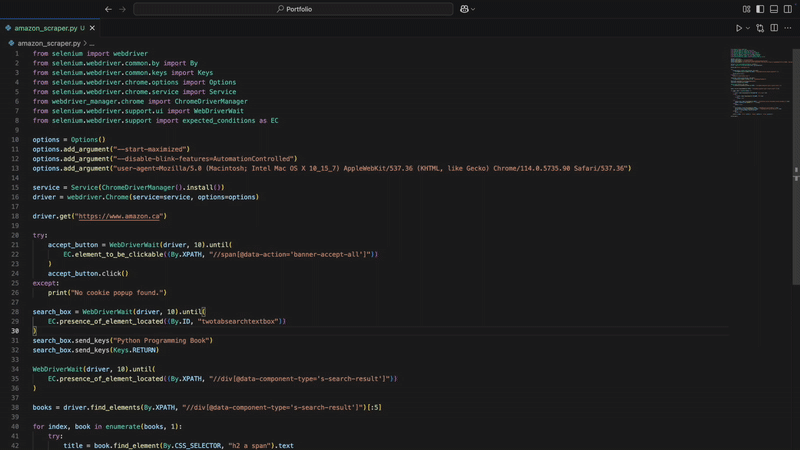This screenshot has height=450, width=800.
Task: Click "Keys.RETURN" on line 32
Action: [134, 351]
